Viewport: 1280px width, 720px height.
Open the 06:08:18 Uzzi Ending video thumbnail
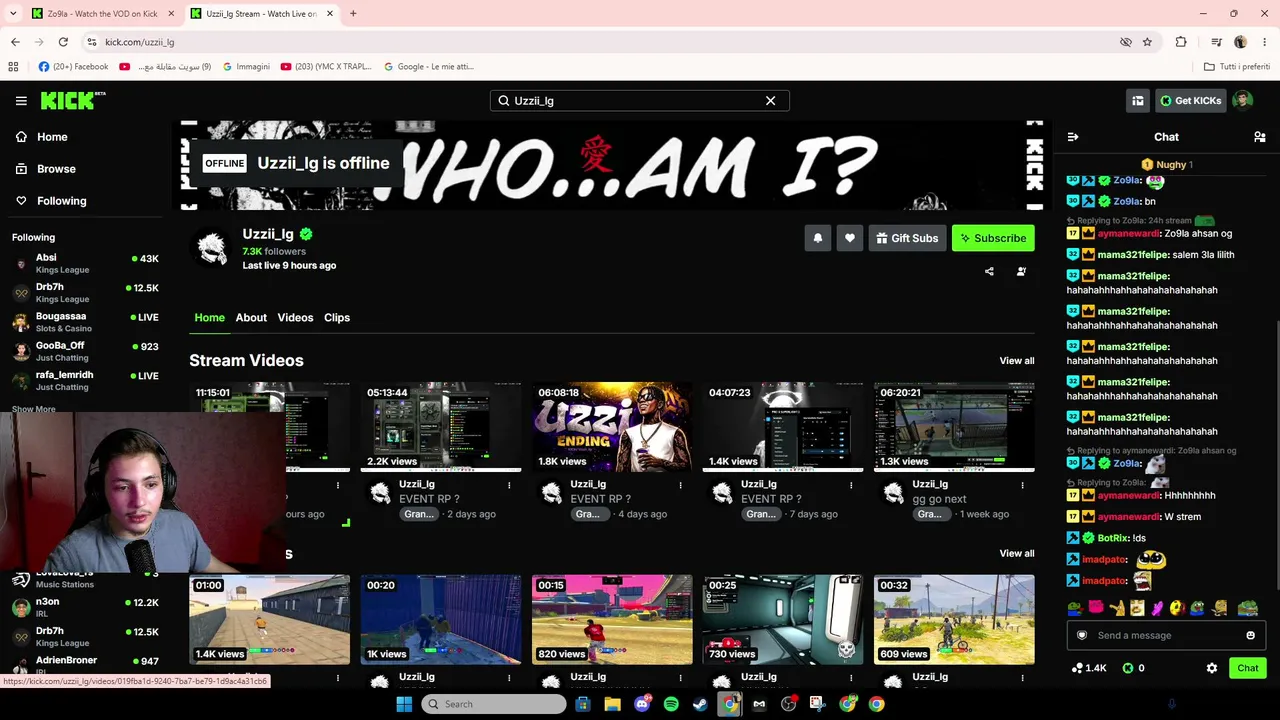click(x=612, y=426)
